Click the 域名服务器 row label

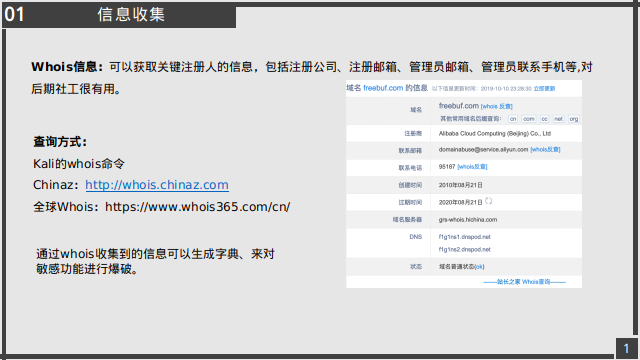click(407, 220)
